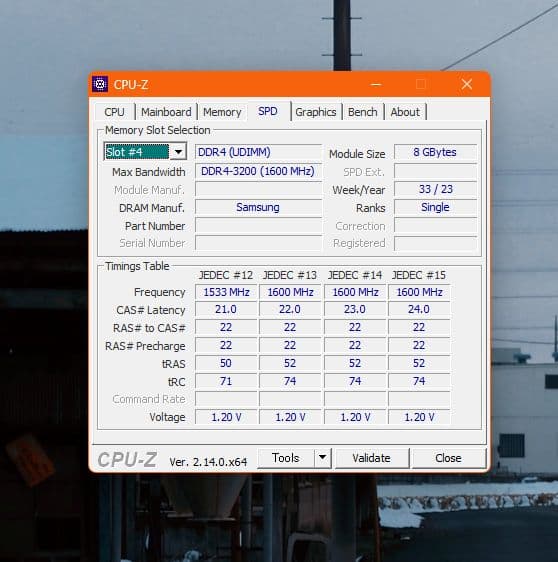
Task: Click the Max Bandwidth label
Action: [149, 172]
